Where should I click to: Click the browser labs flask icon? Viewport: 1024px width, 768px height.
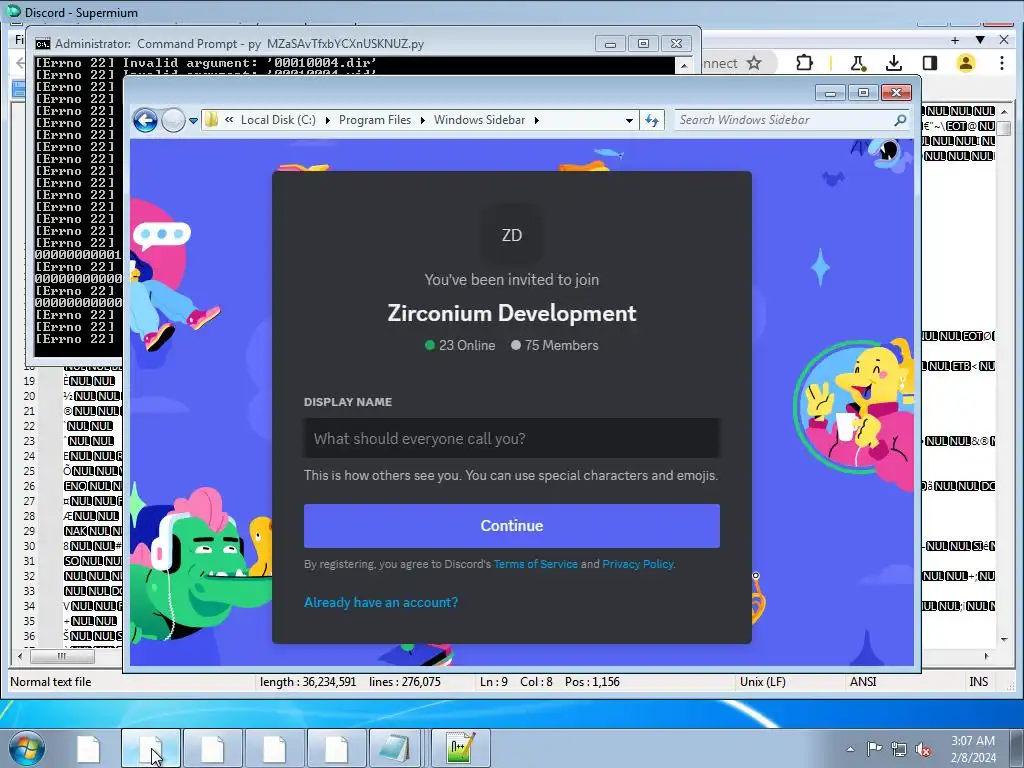857,63
